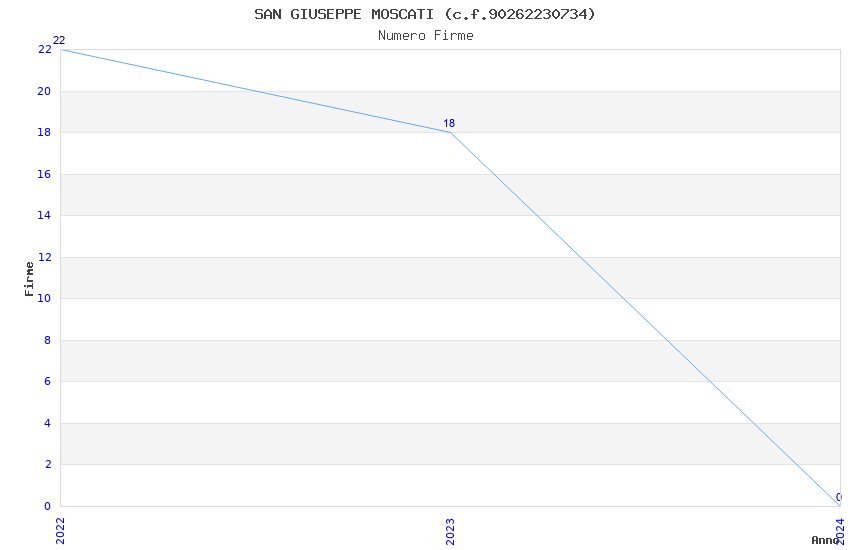Click y-axis tick label 2
This screenshot has height=550, width=850.
tap(48, 464)
